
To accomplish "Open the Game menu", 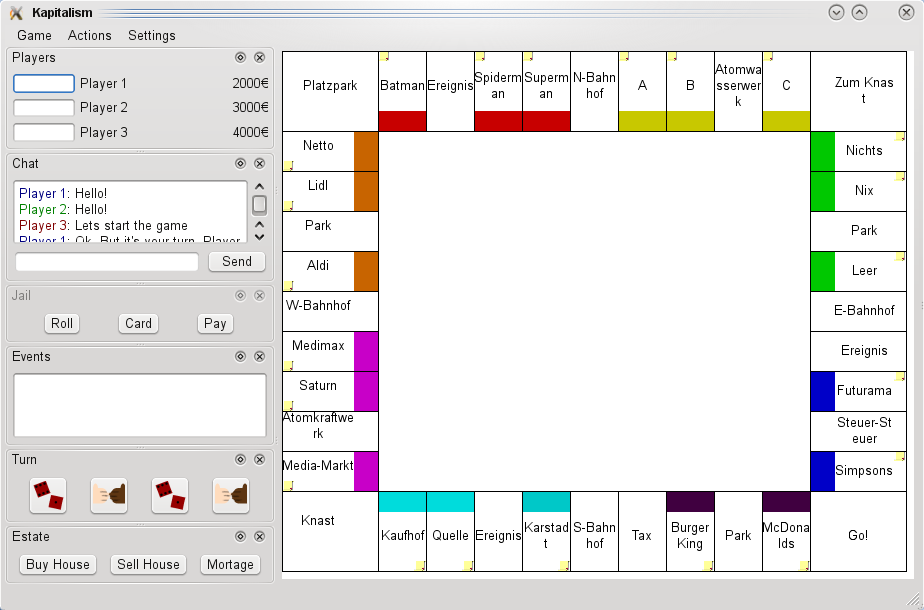I will (34, 35).
